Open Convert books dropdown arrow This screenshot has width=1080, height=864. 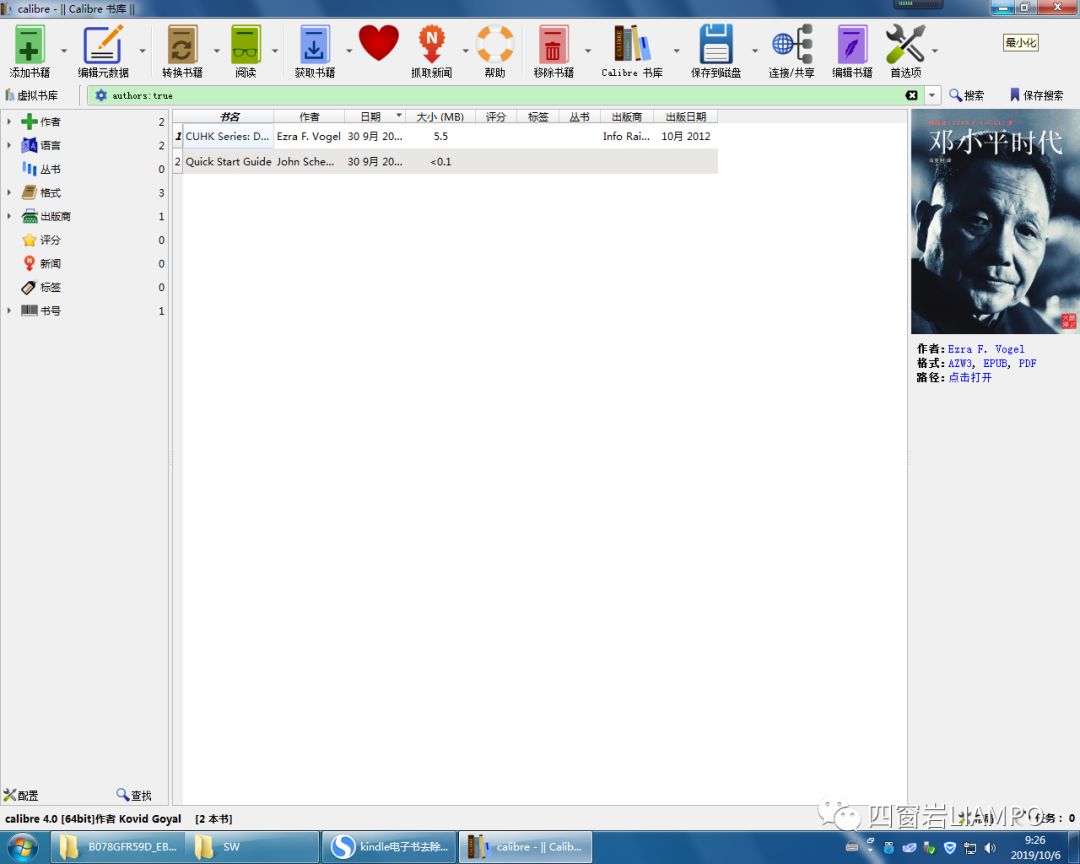tap(216, 50)
